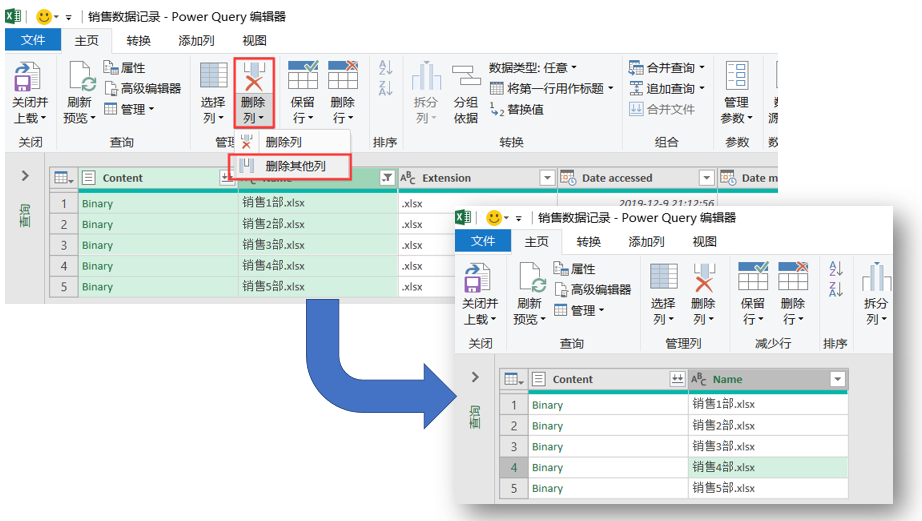Select Content column header in back window

click(x=122, y=178)
